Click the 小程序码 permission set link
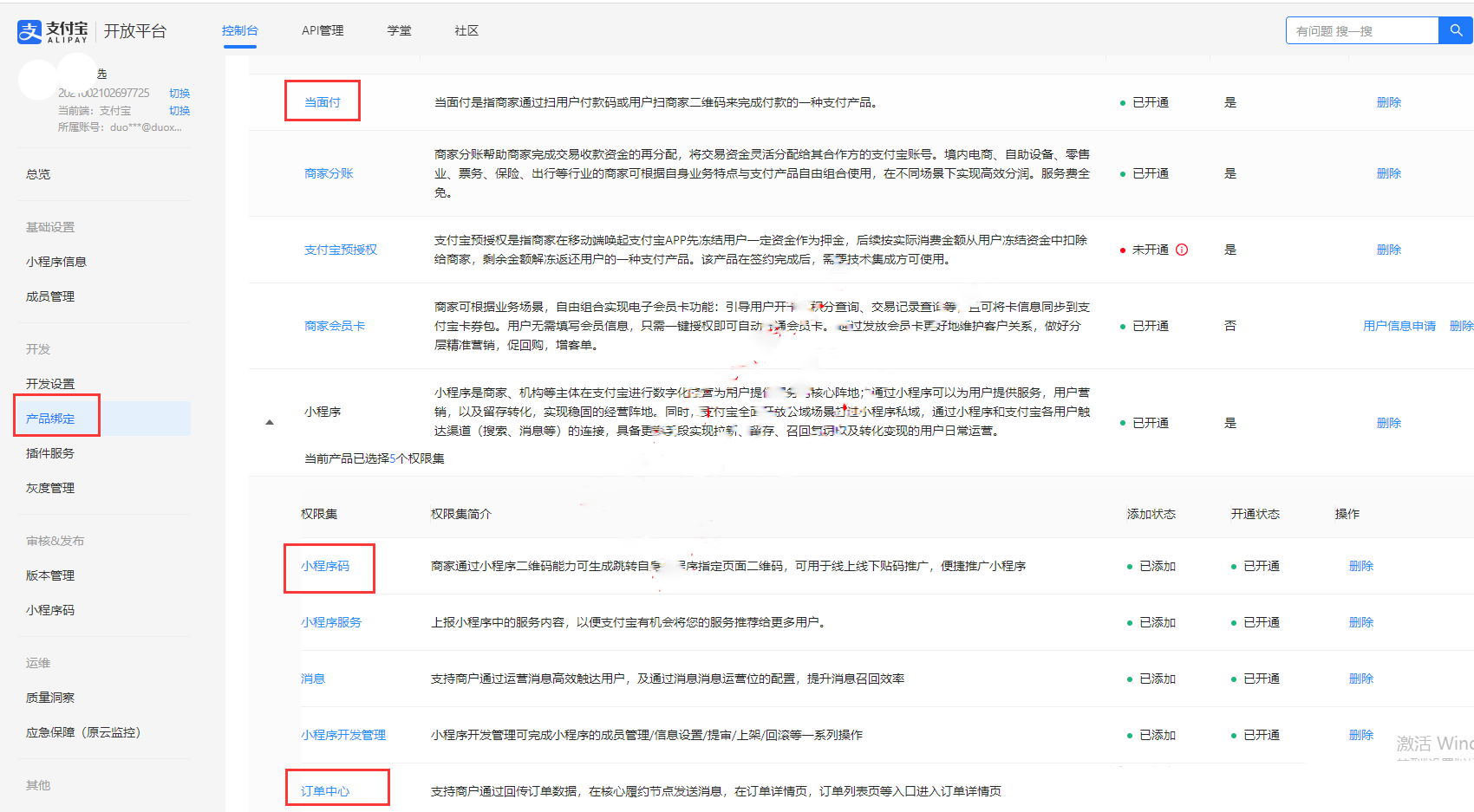Screen dimensions: 1474x812 325,566
